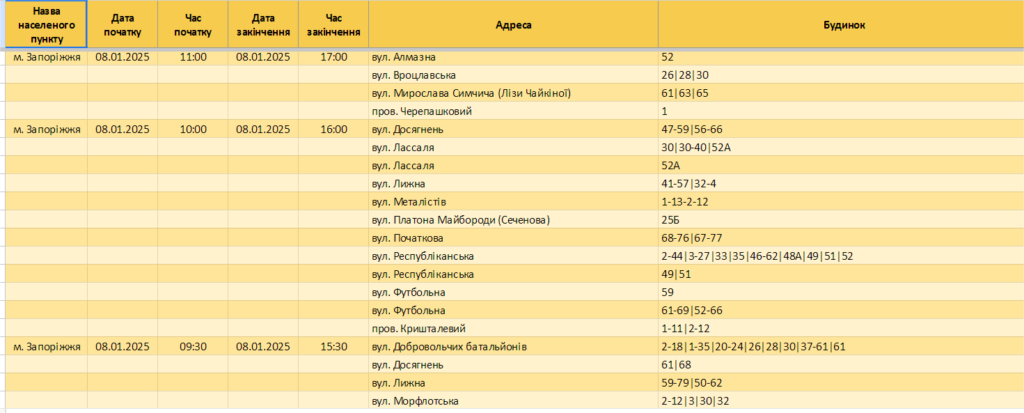
Task: Select the 'Назва населеного пункту' header cell
Action: click(x=46, y=24)
